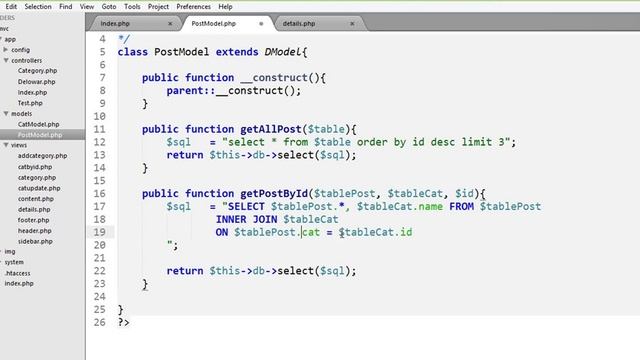
Task: Open addcategory.php file
Action: pyautogui.click(x=42, y=156)
